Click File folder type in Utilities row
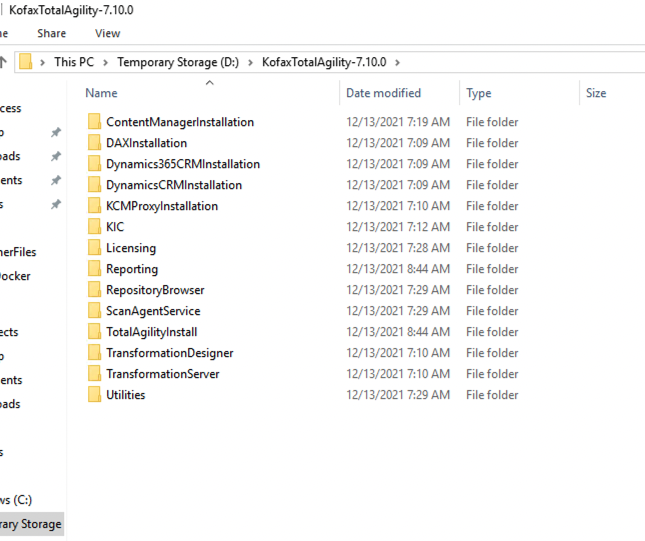This screenshot has width=645, height=541. click(492, 395)
